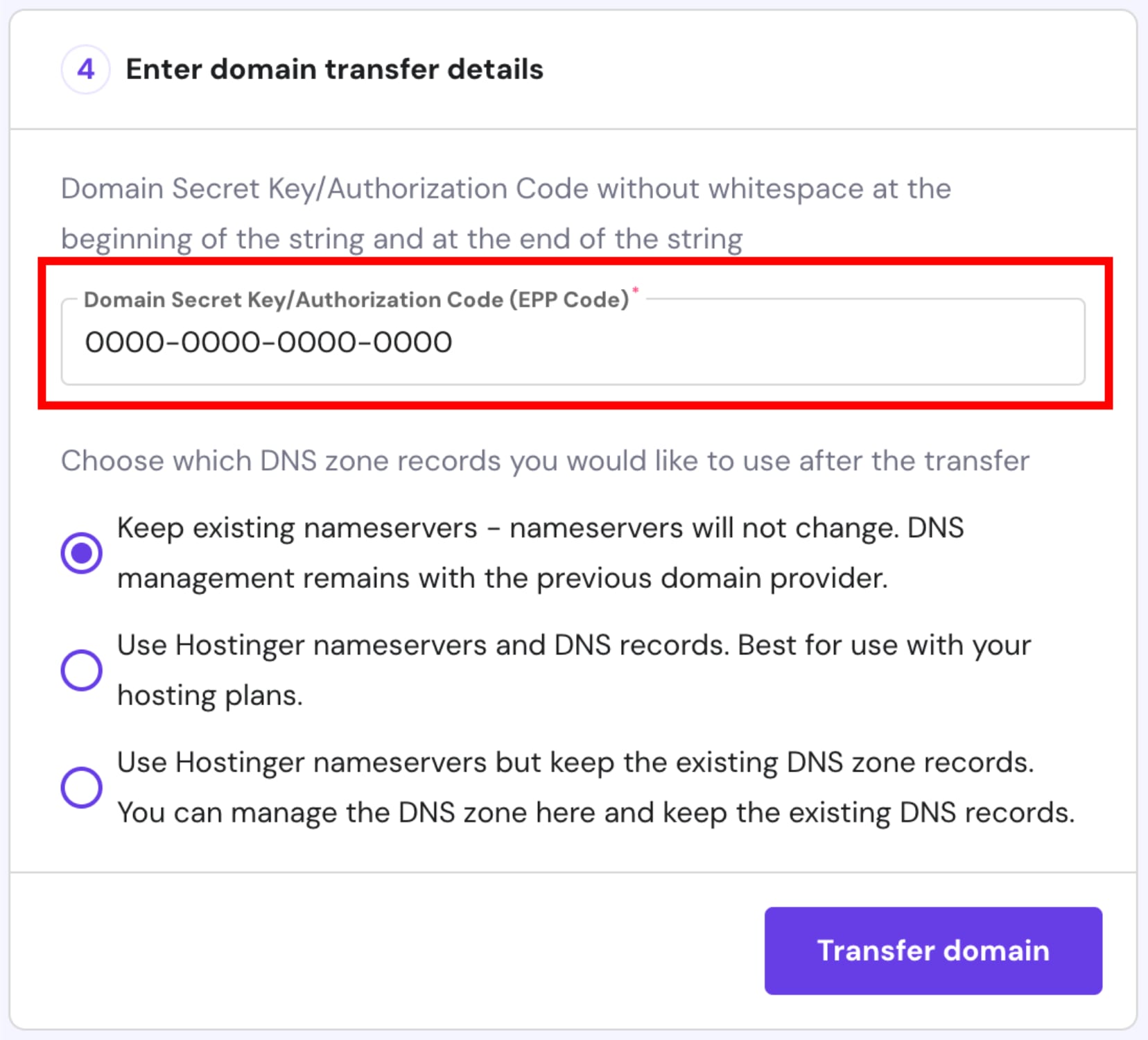This screenshot has width=1148, height=1040.
Task: Choose Hostinger nameservers keeping existing DNS zone records
Action: coord(81,787)
